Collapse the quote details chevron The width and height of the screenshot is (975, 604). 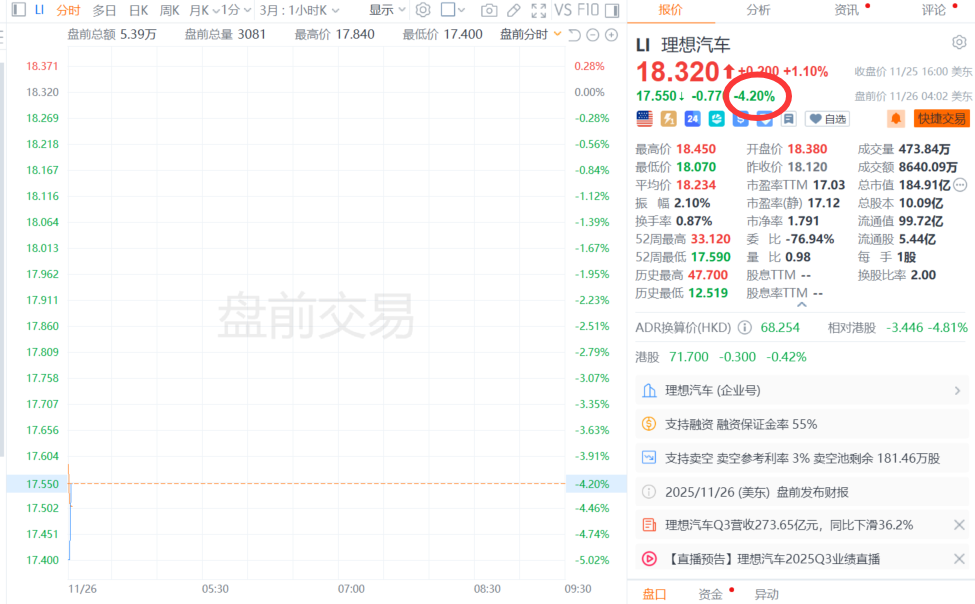tap(802, 305)
